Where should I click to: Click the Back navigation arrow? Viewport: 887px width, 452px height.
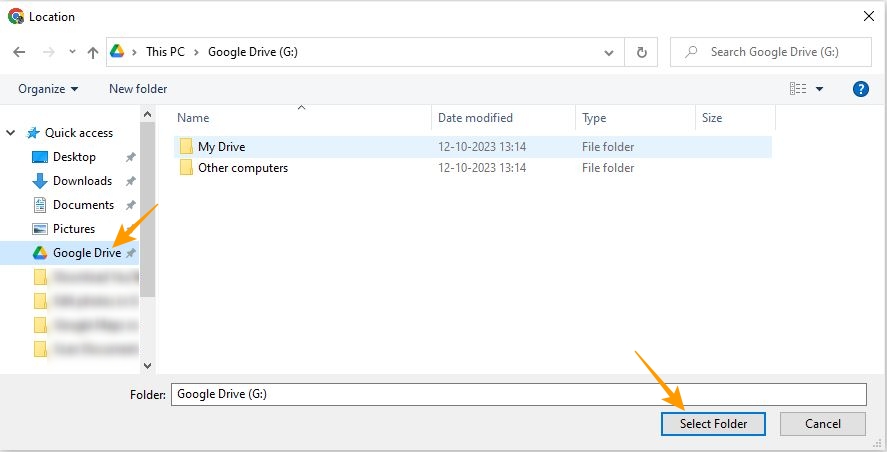click(19, 52)
